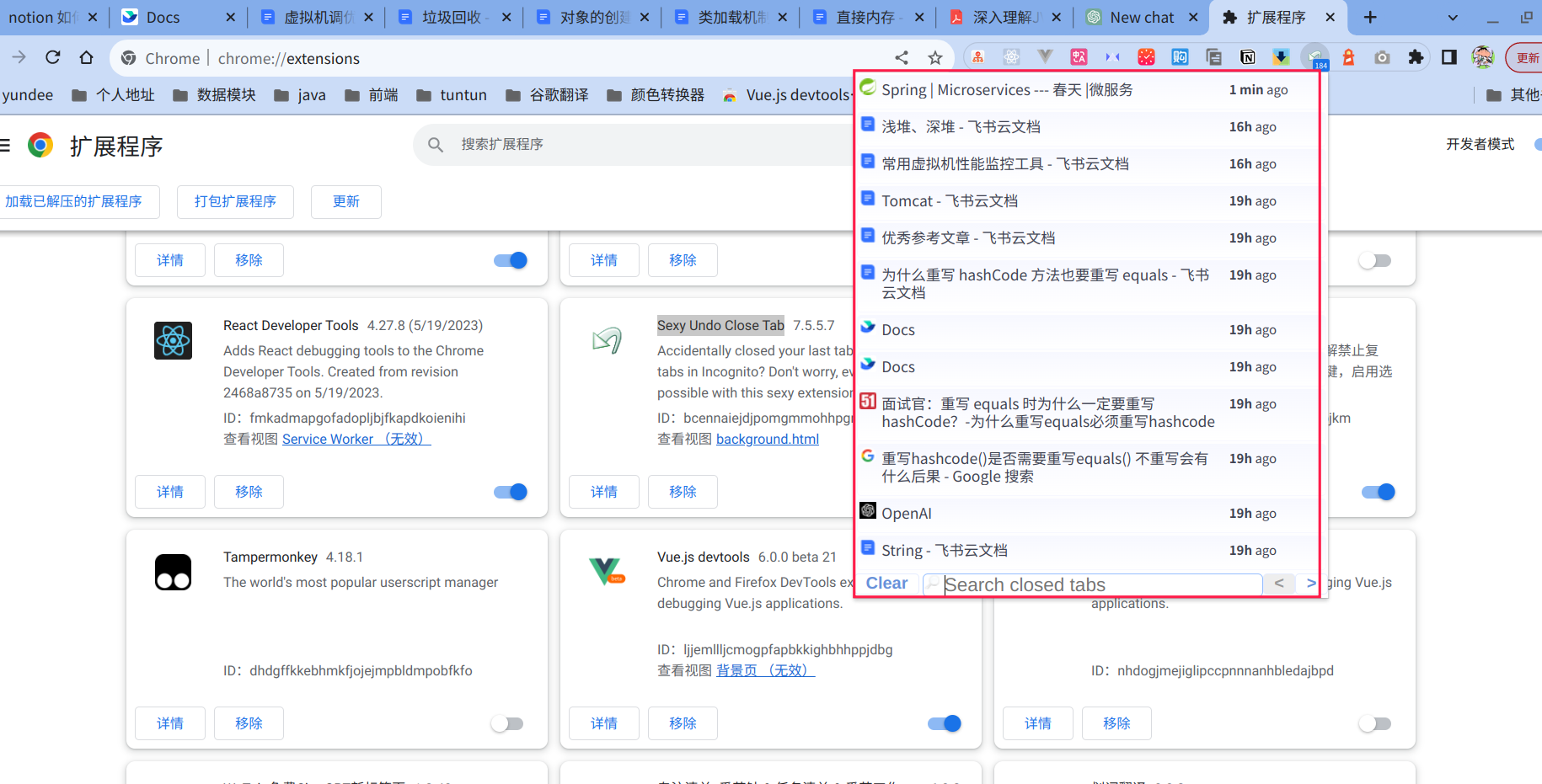Screen dimensions: 1542x784
Task: Click the React Developer Tools card icon
Action: [173, 341]
